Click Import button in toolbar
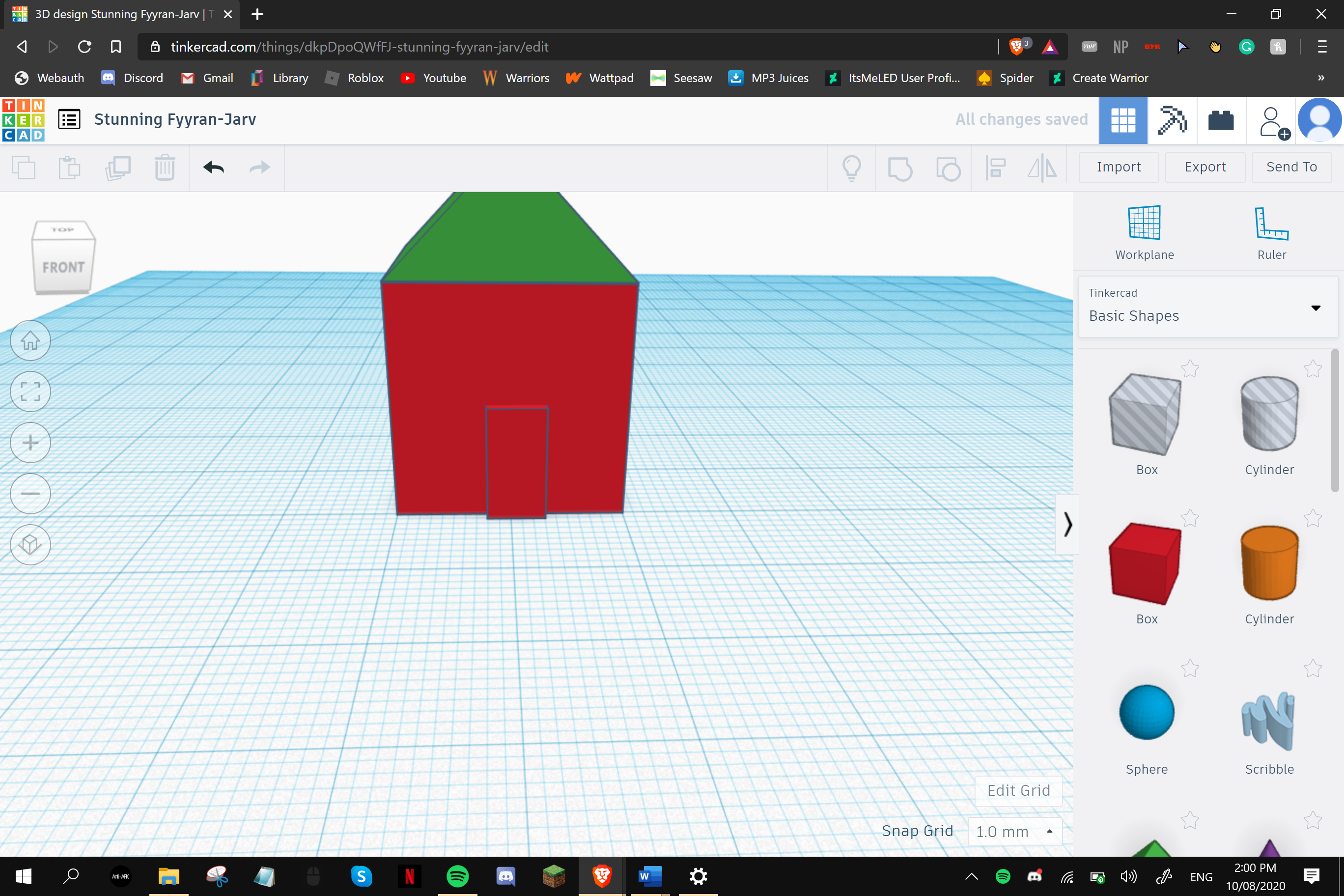This screenshot has width=1344, height=896. (x=1118, y=167)
